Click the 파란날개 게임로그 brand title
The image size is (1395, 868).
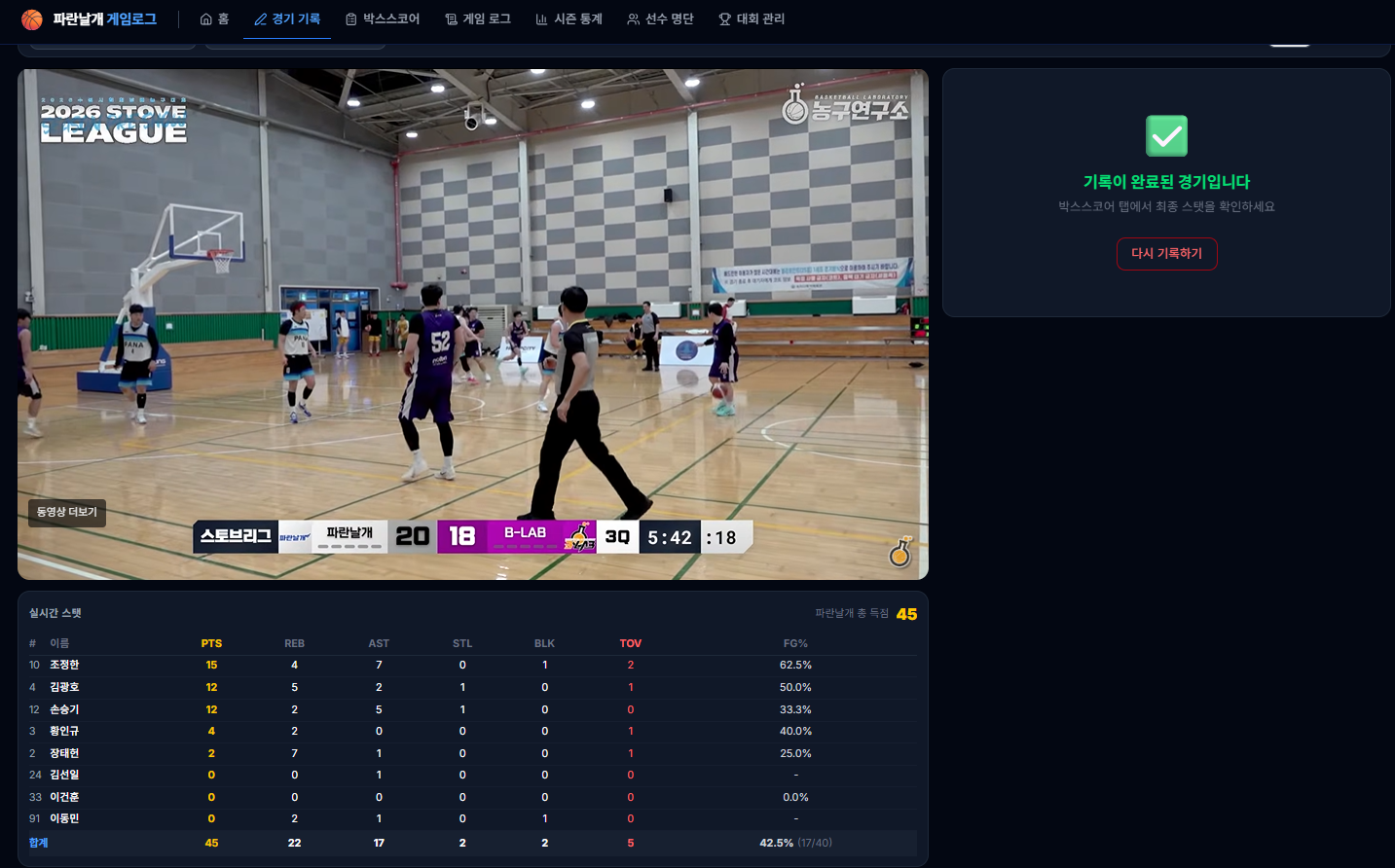(x=104, y=19)
